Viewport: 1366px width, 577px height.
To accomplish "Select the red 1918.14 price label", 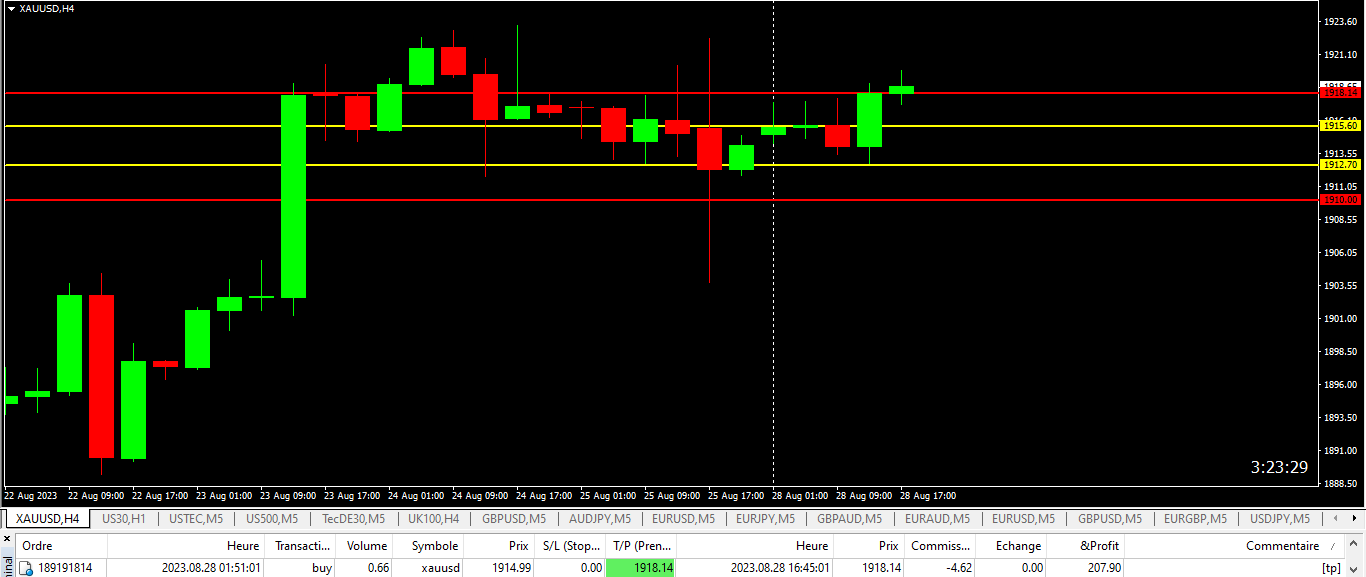I will [1340, 92].
